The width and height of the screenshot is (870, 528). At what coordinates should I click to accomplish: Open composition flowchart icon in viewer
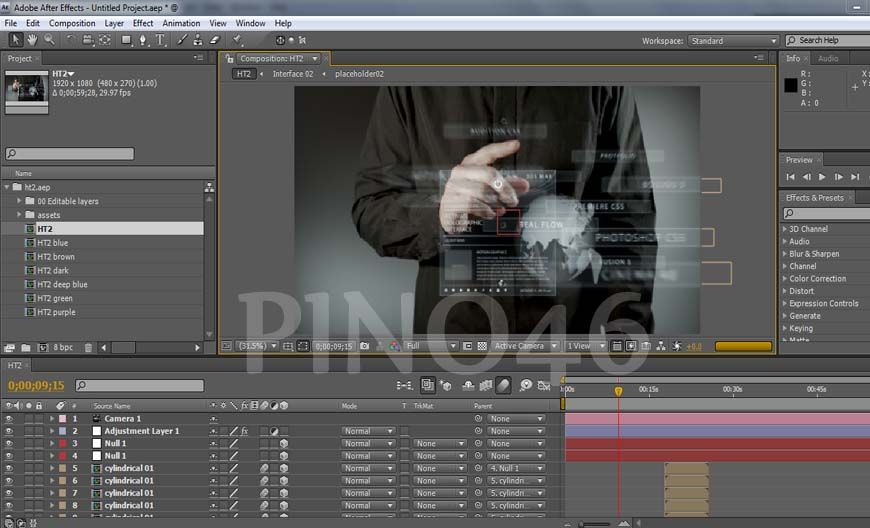(661, 346)
